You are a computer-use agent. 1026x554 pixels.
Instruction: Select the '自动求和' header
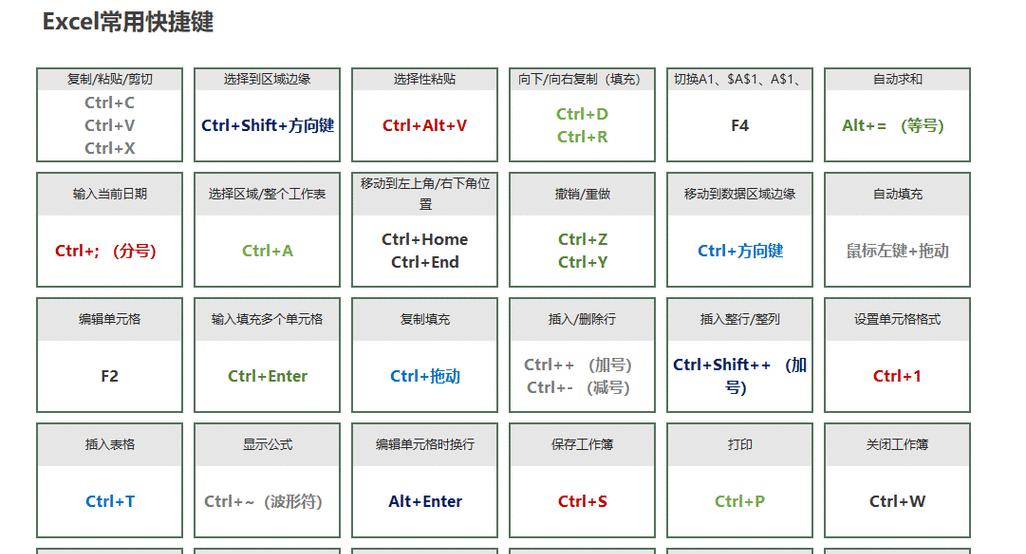[x=897, y=79]
